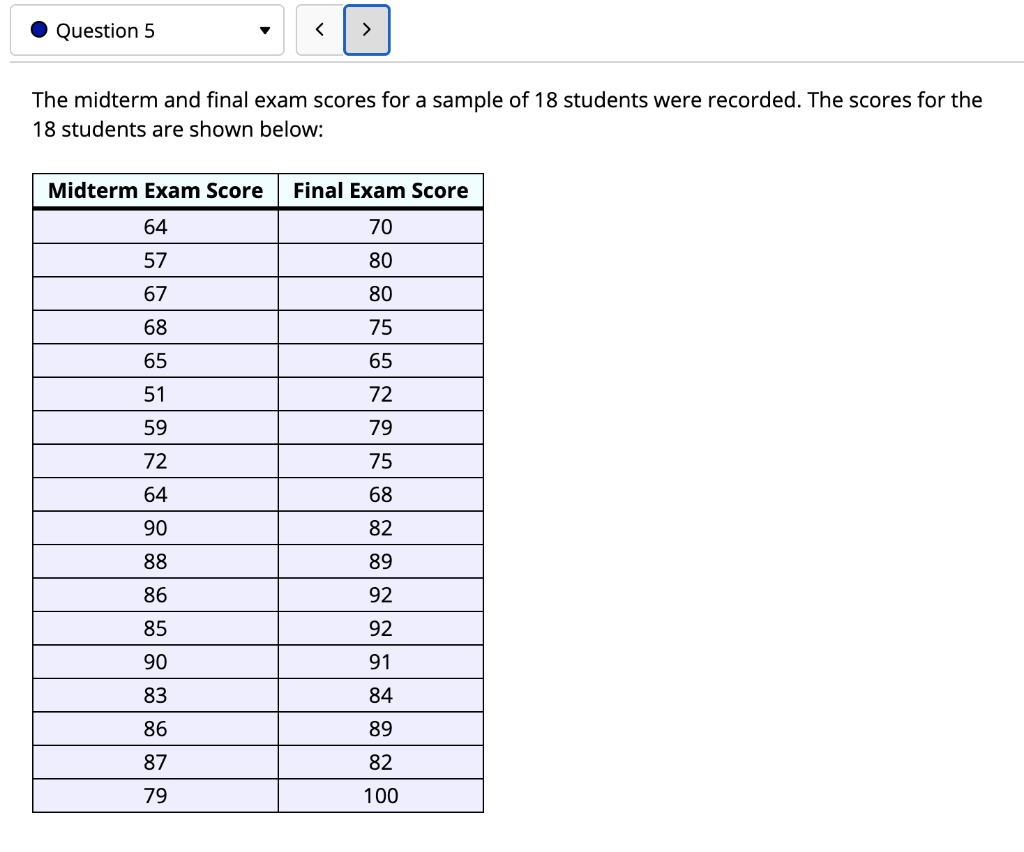Select the Midterm Exam Score column header

coord(155,190)
